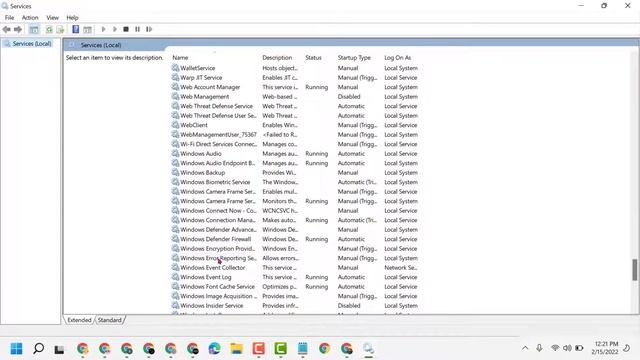Open the Wi-Fi network tray icon
The width and height of the screenshot is (640, 360).
click(x=555, y=348)
